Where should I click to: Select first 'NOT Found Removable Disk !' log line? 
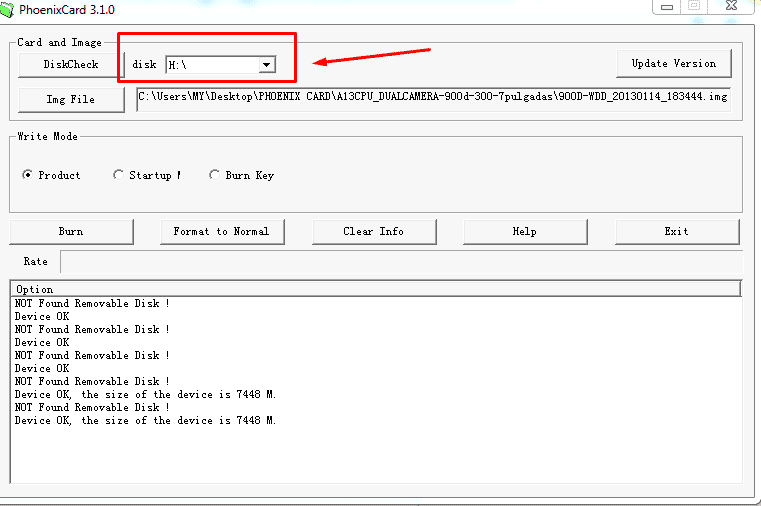[x=92, y=303]
